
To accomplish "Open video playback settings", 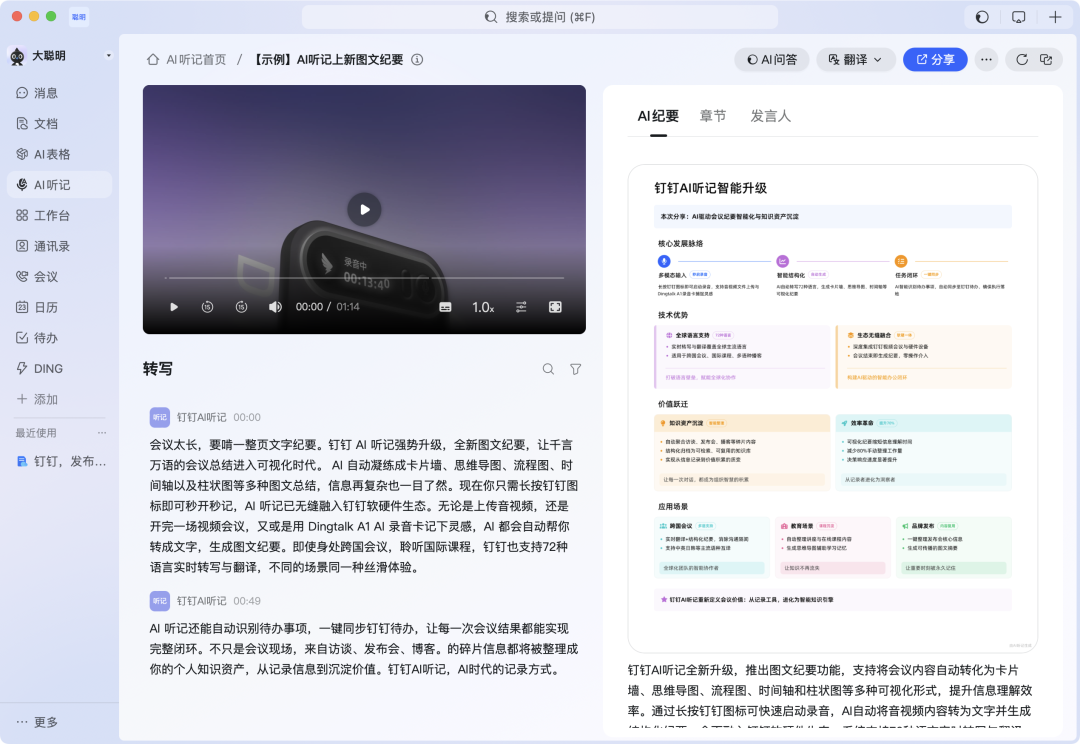I will pos(521,307).
